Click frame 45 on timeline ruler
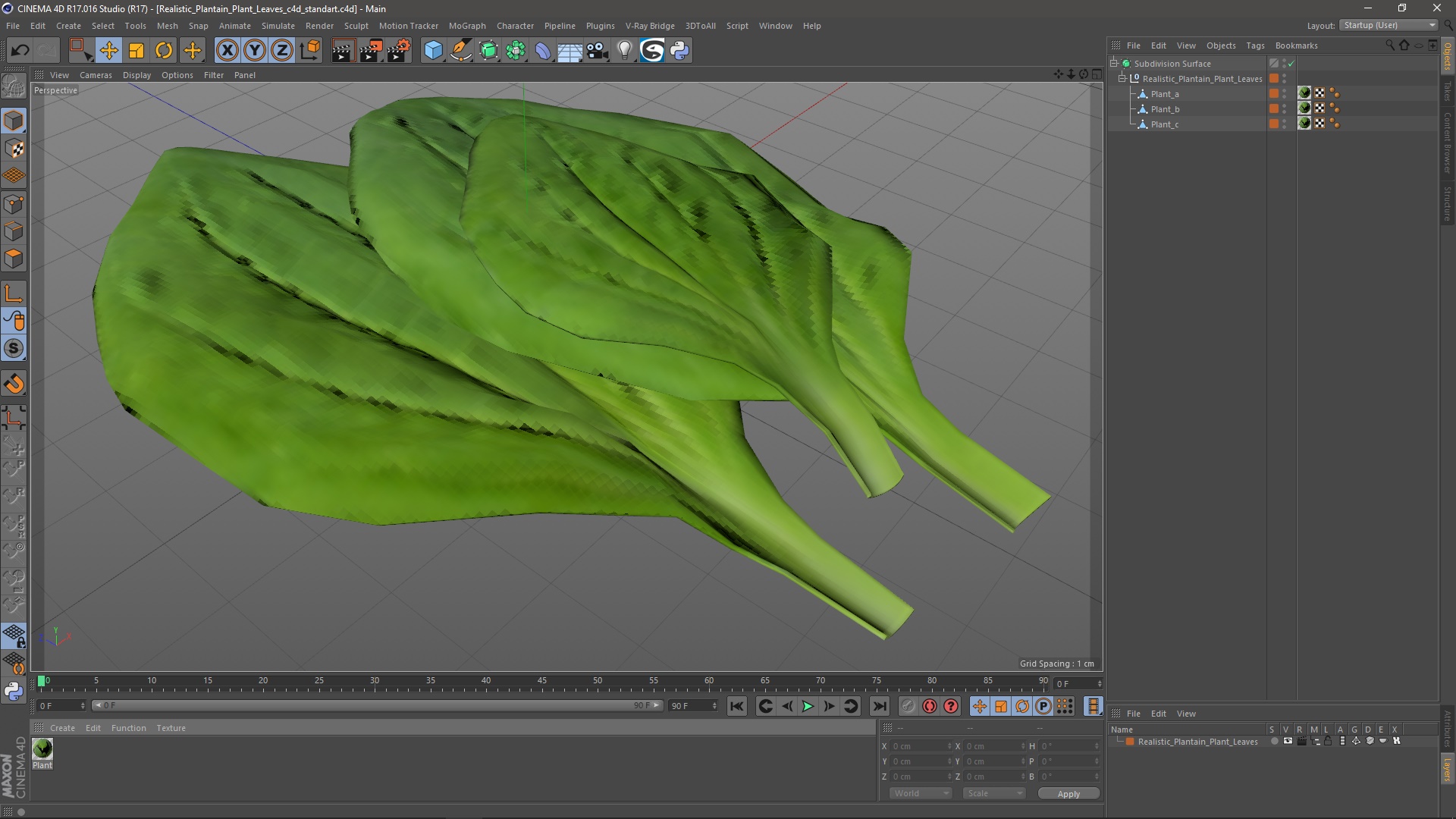This screenshot has height=819, width=1456. 541,681
